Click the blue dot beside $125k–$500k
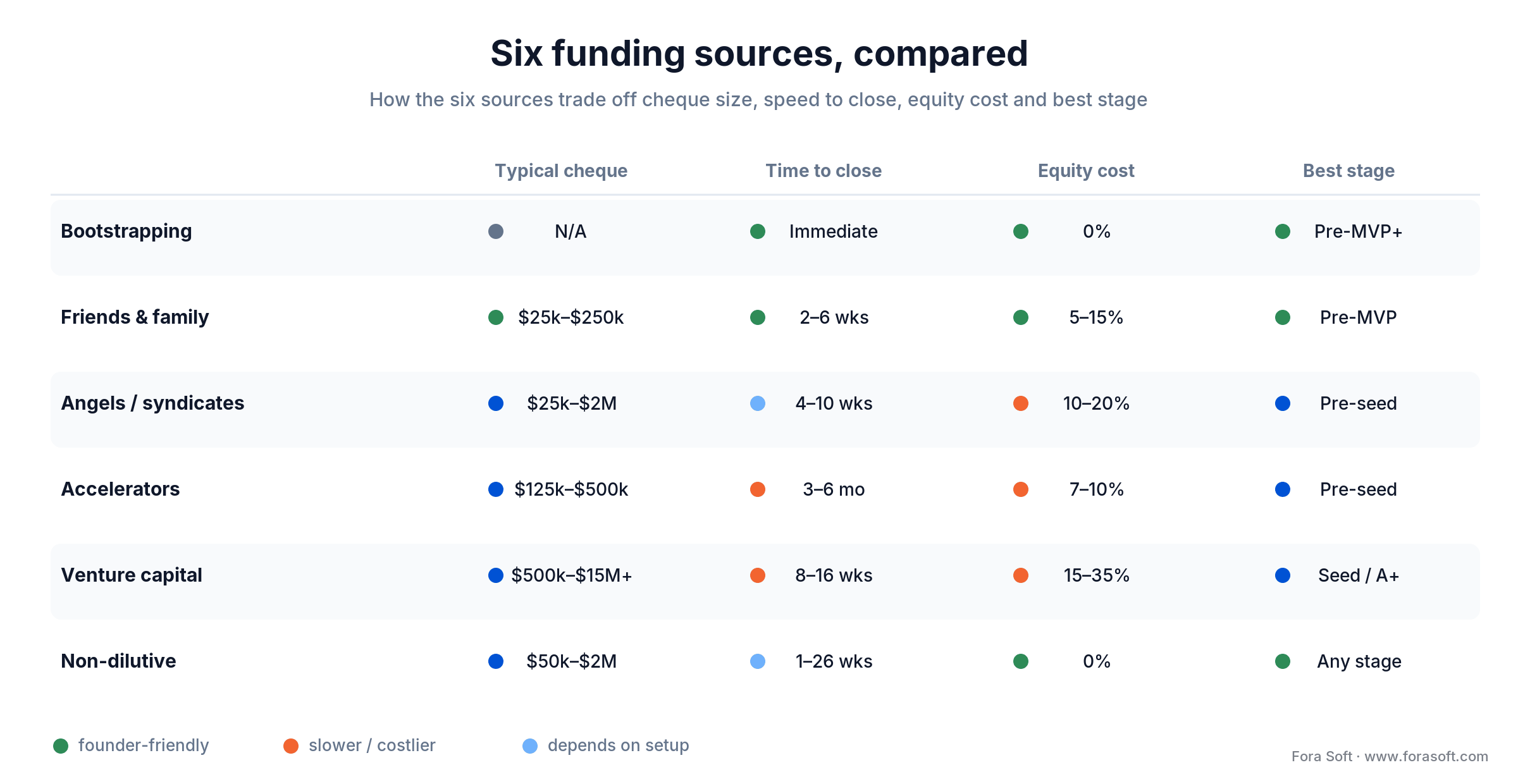This screenshot has width=1518, height=784. [496, 489]
